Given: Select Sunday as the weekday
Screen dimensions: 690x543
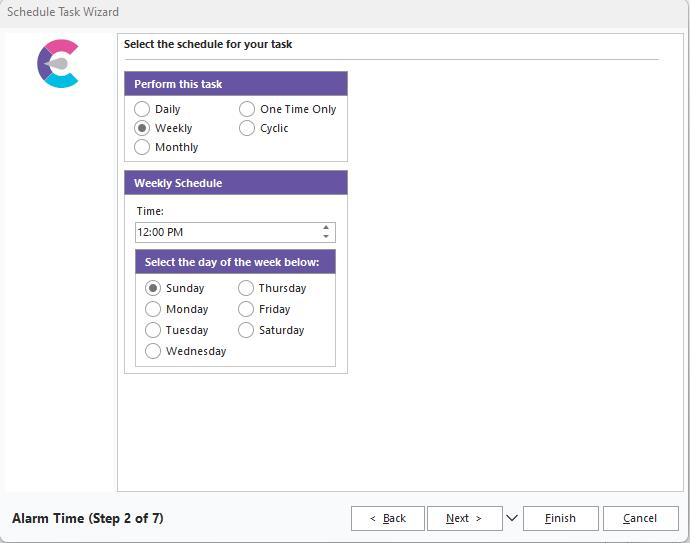Looking at the screenshot, I should pyautogui.click(x=153, y=288).
